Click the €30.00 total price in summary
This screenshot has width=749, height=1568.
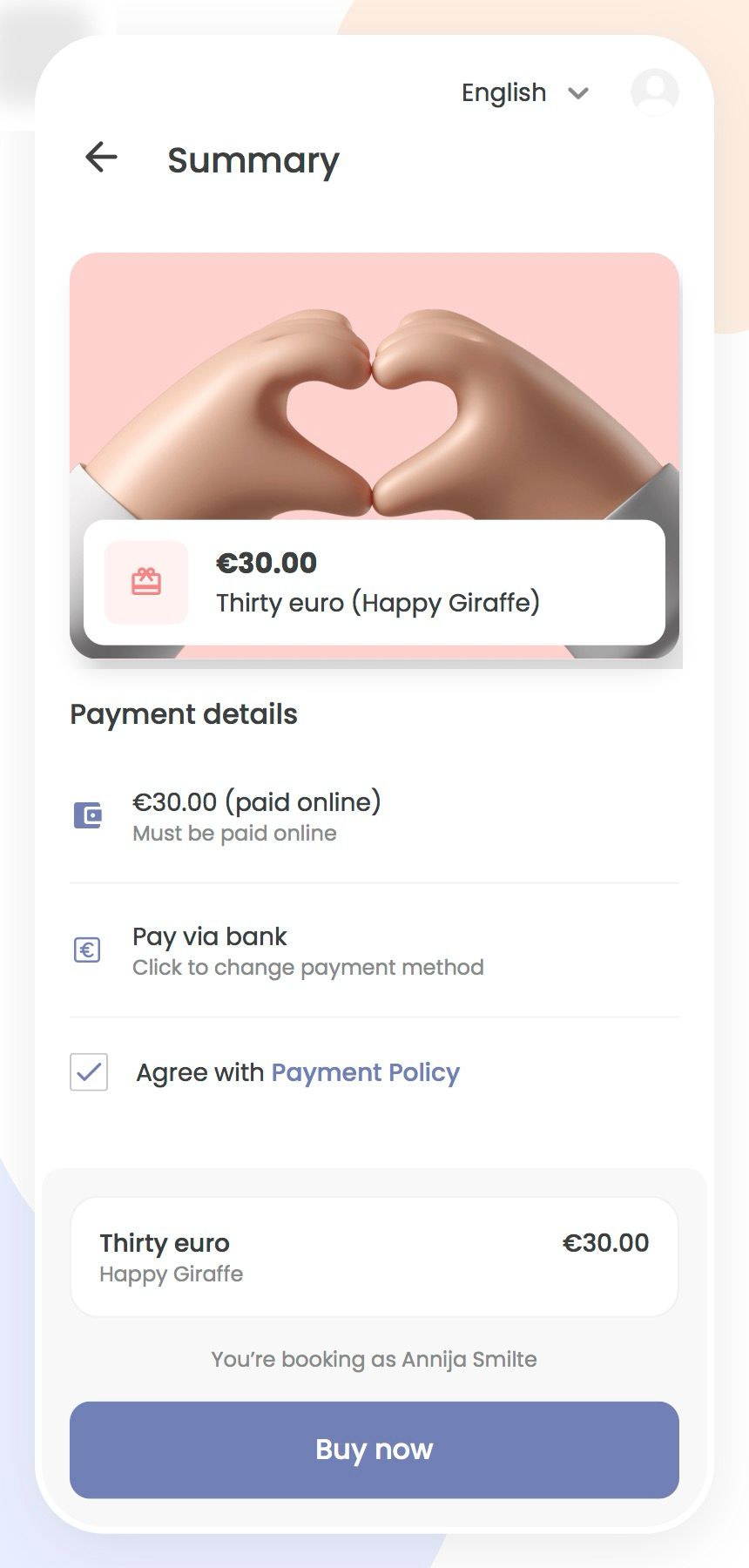tap(605, 1243)
